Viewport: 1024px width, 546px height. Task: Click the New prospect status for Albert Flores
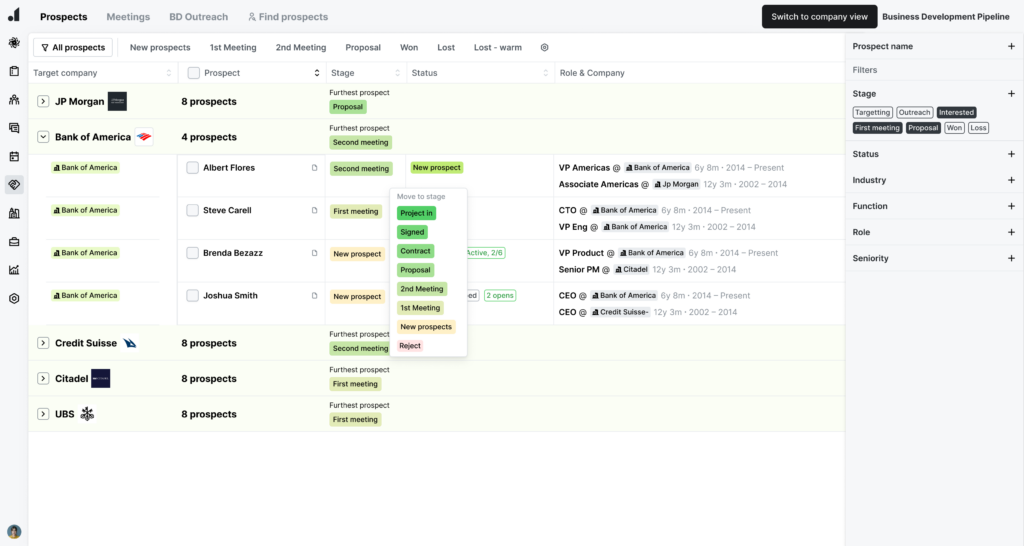tap(437, 168)
